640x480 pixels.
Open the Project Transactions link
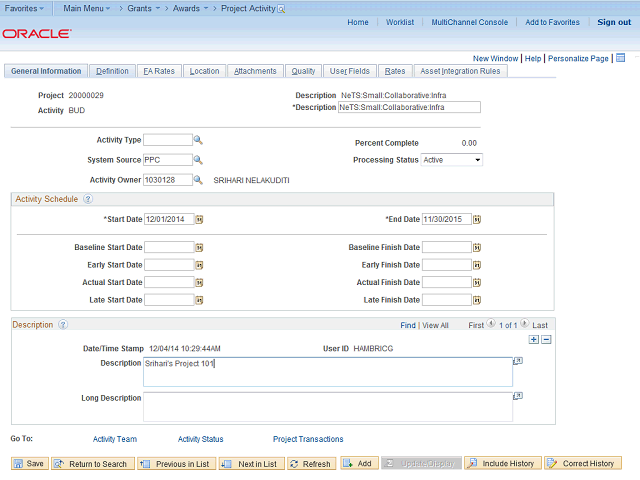coord(308,439)
